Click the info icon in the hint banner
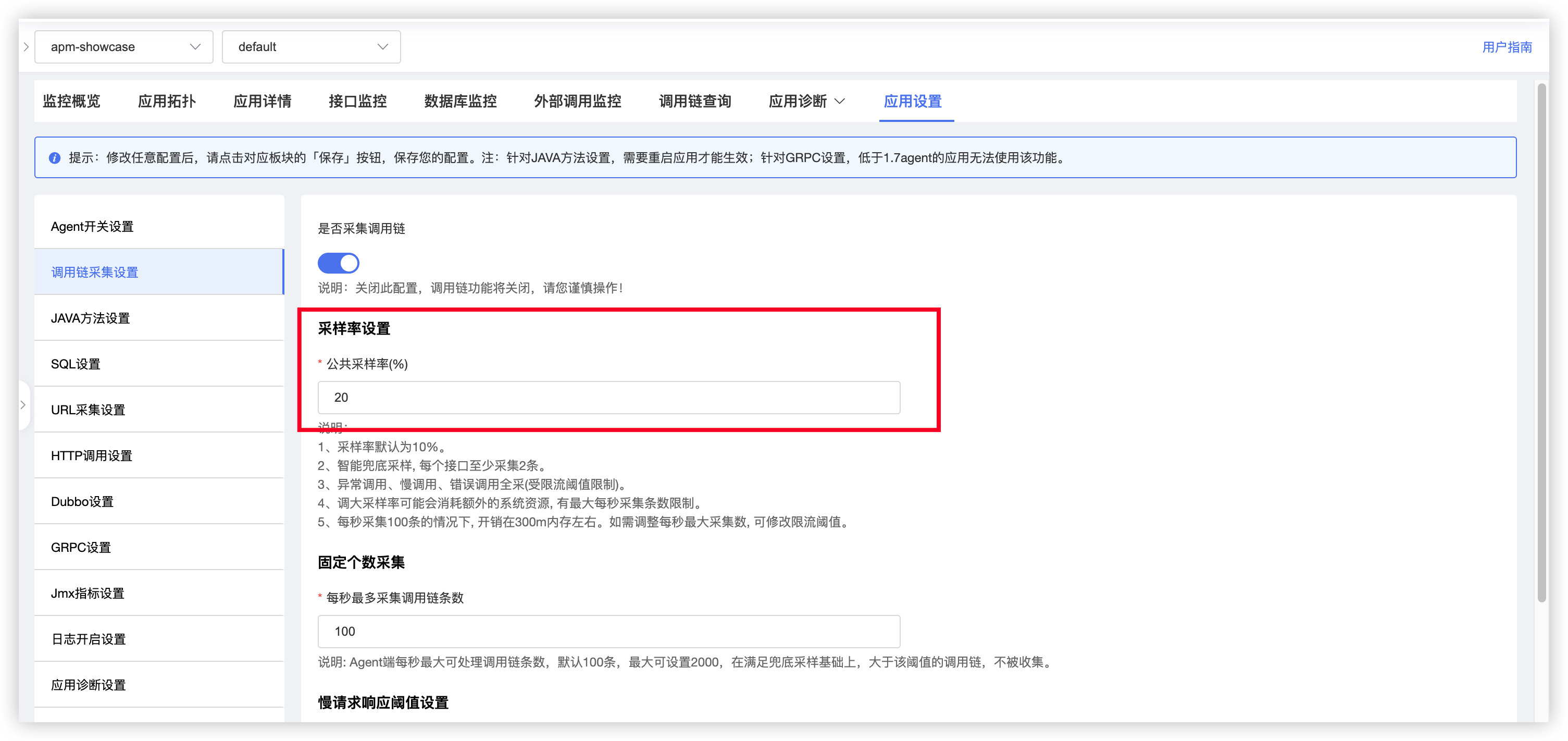 point(55,158)
